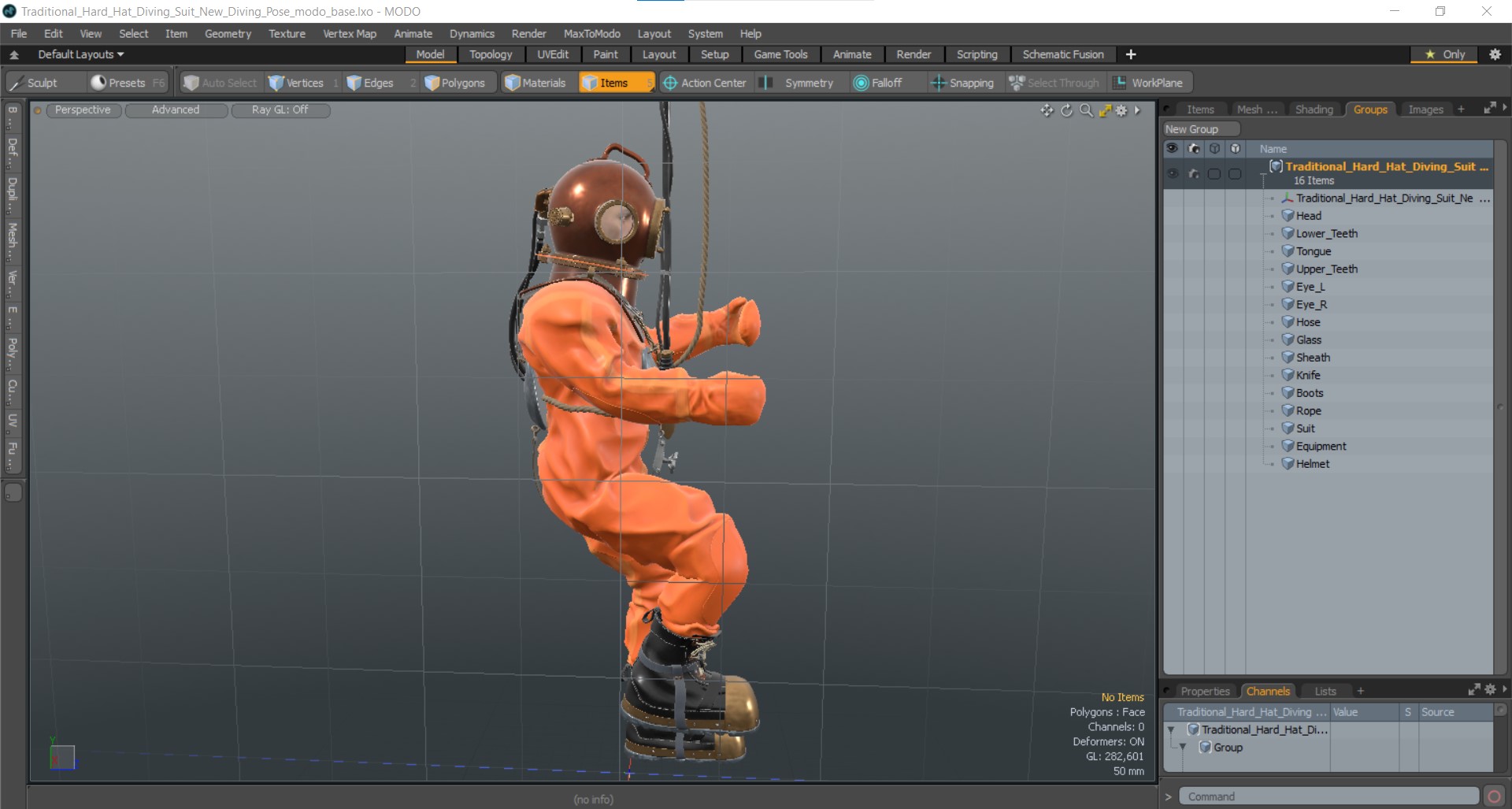Click the viewport rotate icon
Viewport: 1512px width, 809px height.
(1066, 110)
